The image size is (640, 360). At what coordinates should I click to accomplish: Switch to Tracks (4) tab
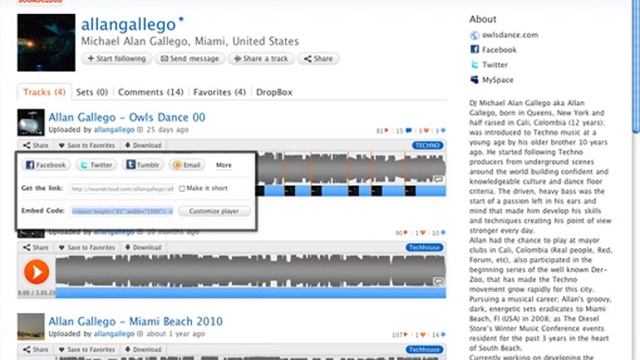pos(44,92)
